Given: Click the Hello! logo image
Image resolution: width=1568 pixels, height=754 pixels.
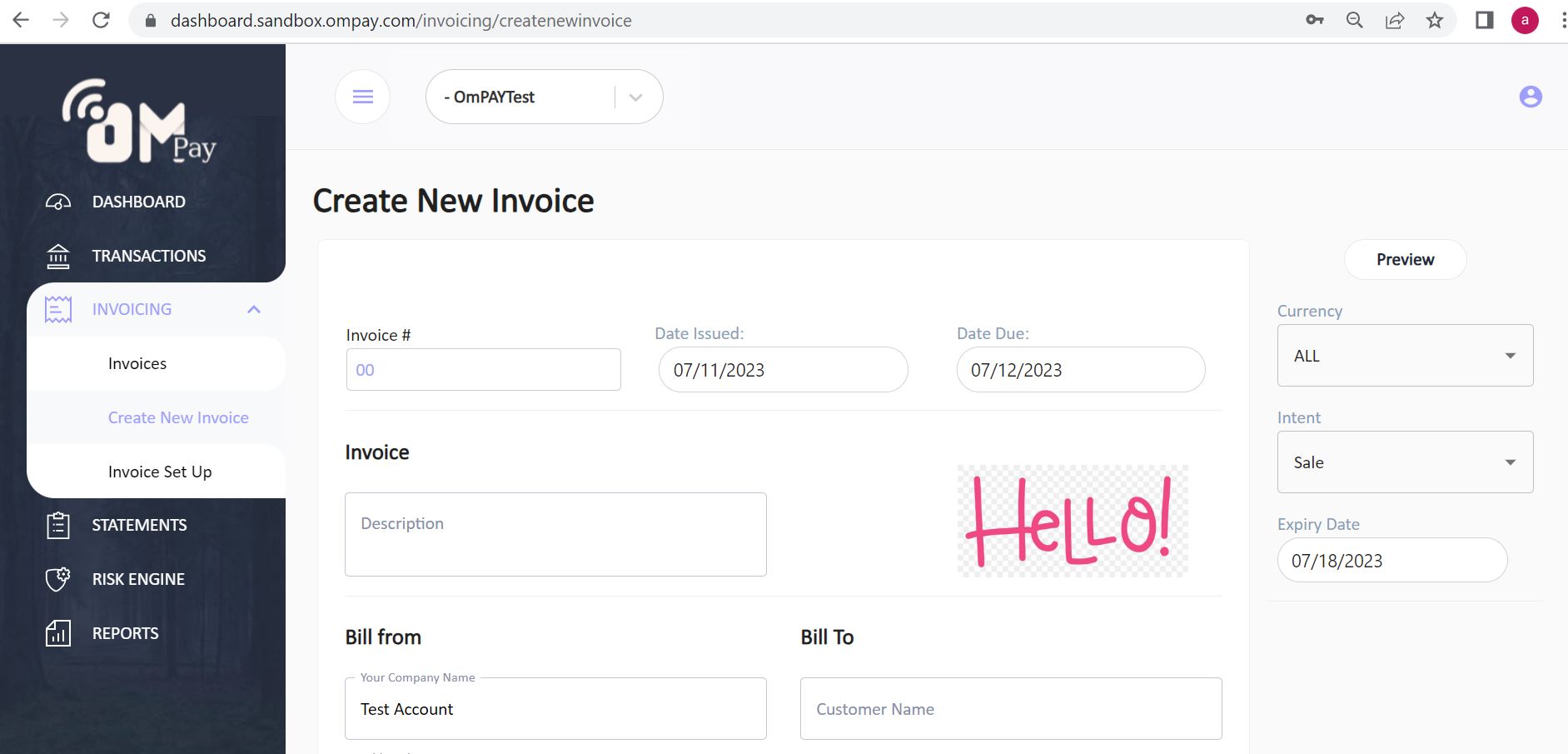Looking at the screenshot, I should tap(1072, 521).
